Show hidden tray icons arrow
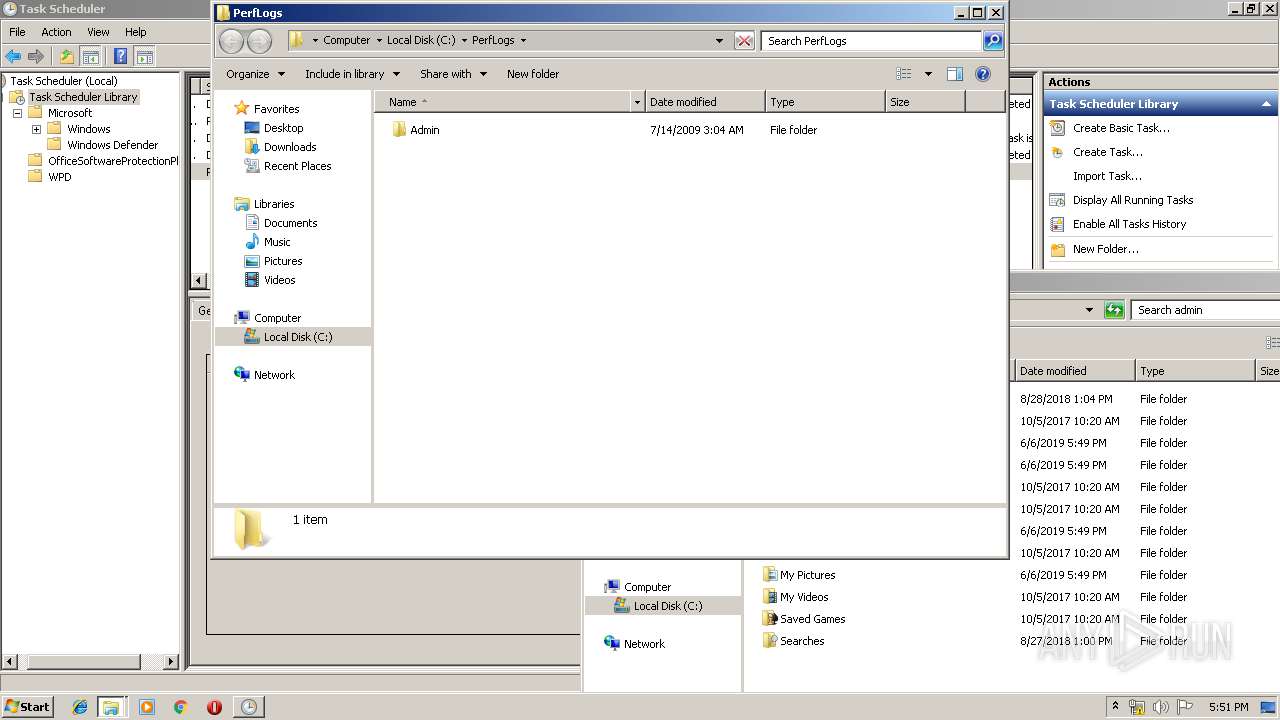Viewport: 1280px width, 720px height. [x=1115, y=707]
